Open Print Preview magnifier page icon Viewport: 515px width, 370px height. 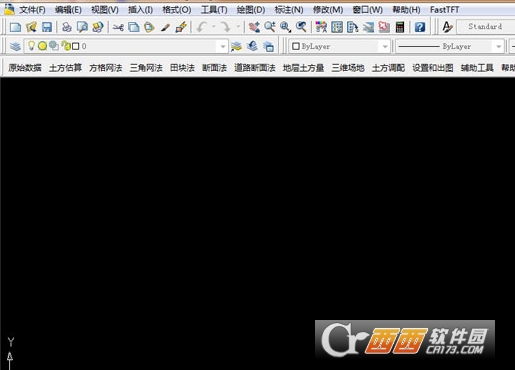click(82, 27)
